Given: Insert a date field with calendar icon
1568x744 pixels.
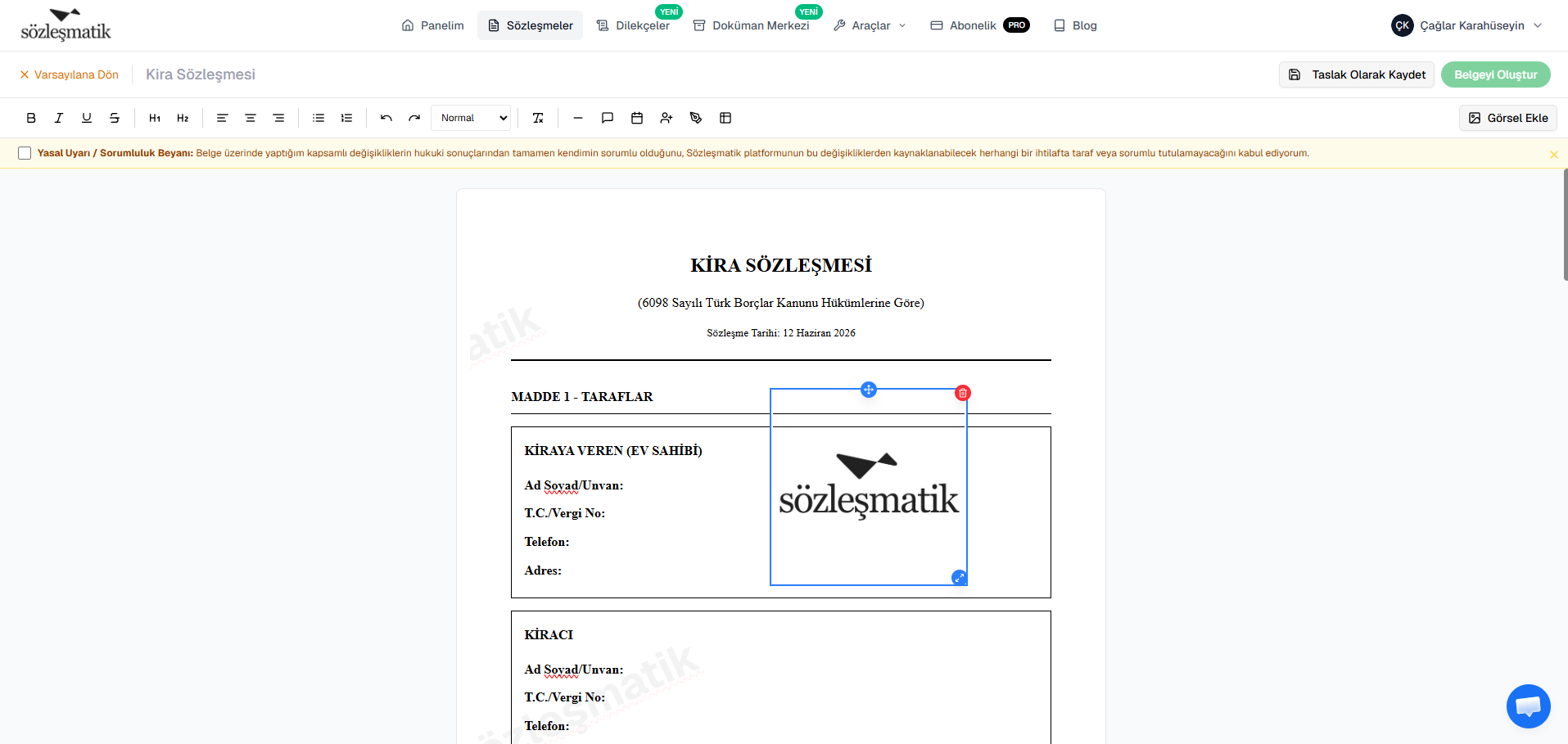Looking at the screenshot, I should [x=637, y=118].
